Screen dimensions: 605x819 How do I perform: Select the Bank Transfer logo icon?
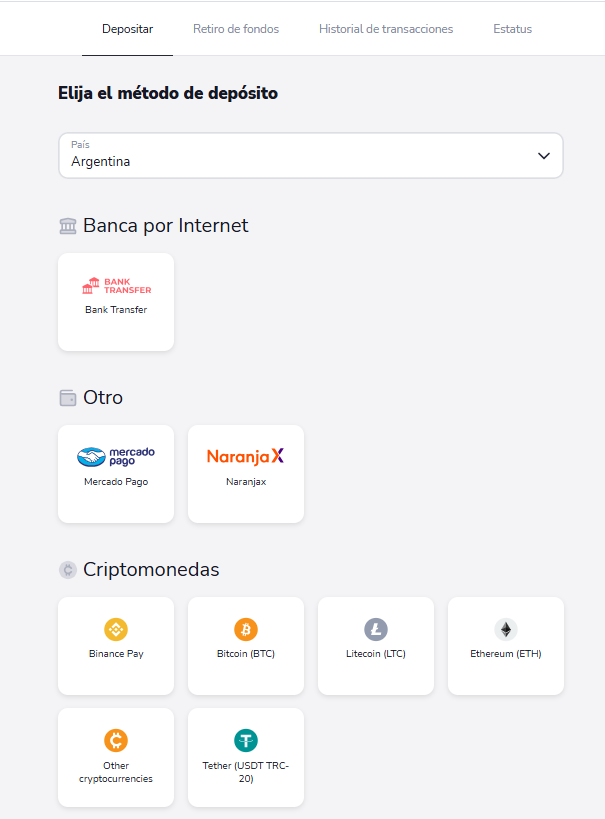pos(116,286)
